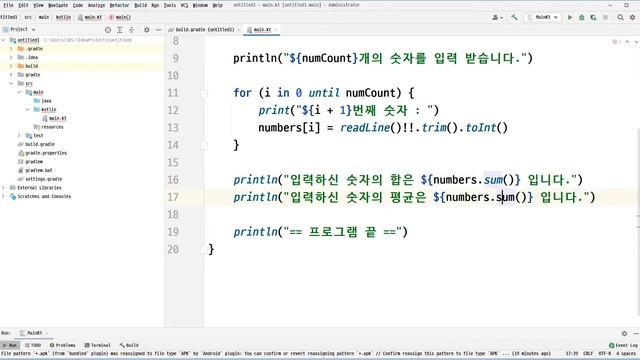Collapse all in Project panel

[131, 30]
